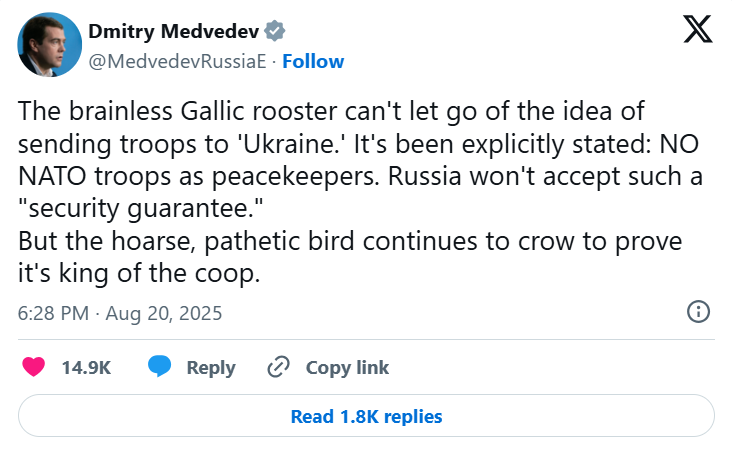Click the Reply text label
Screen dimensions: 732x453
click(211, 367)
